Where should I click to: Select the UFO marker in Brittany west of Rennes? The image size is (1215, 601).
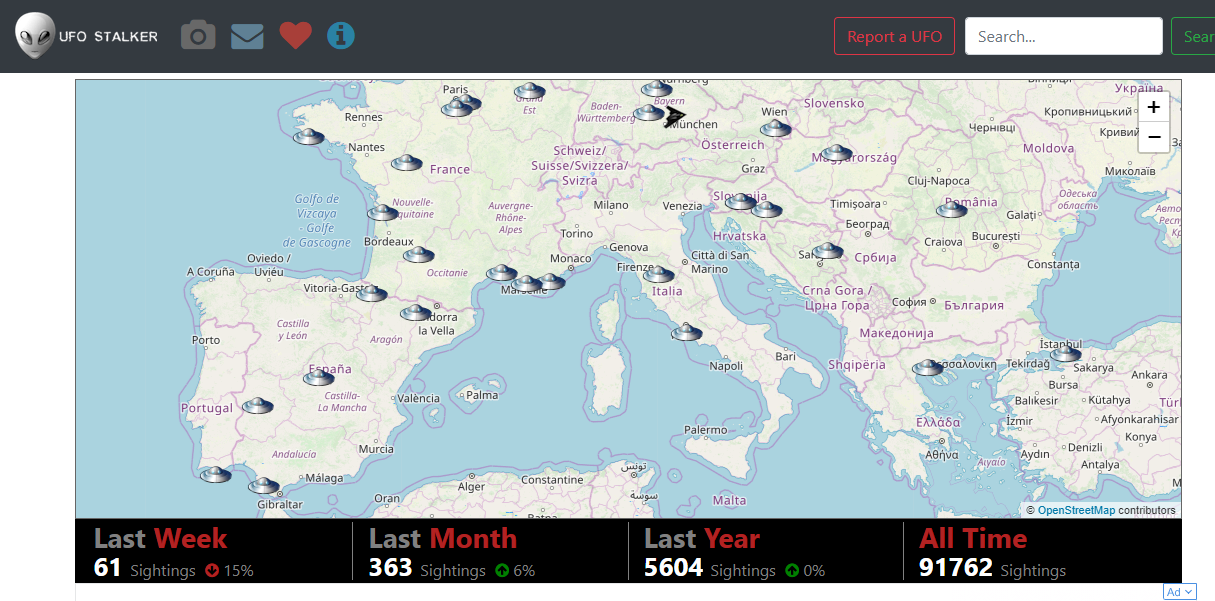point(308,136)
